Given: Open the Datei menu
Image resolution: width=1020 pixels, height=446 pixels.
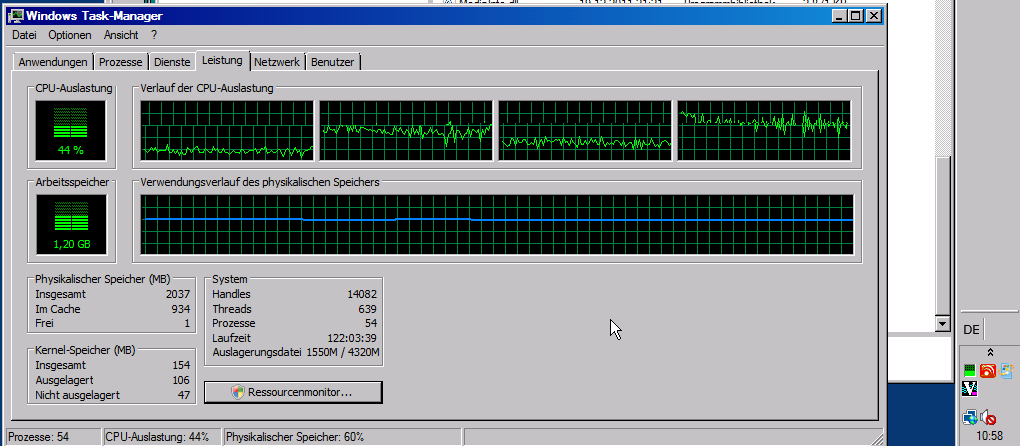Looking at the screenshot, I should click(x=24, y=35).
